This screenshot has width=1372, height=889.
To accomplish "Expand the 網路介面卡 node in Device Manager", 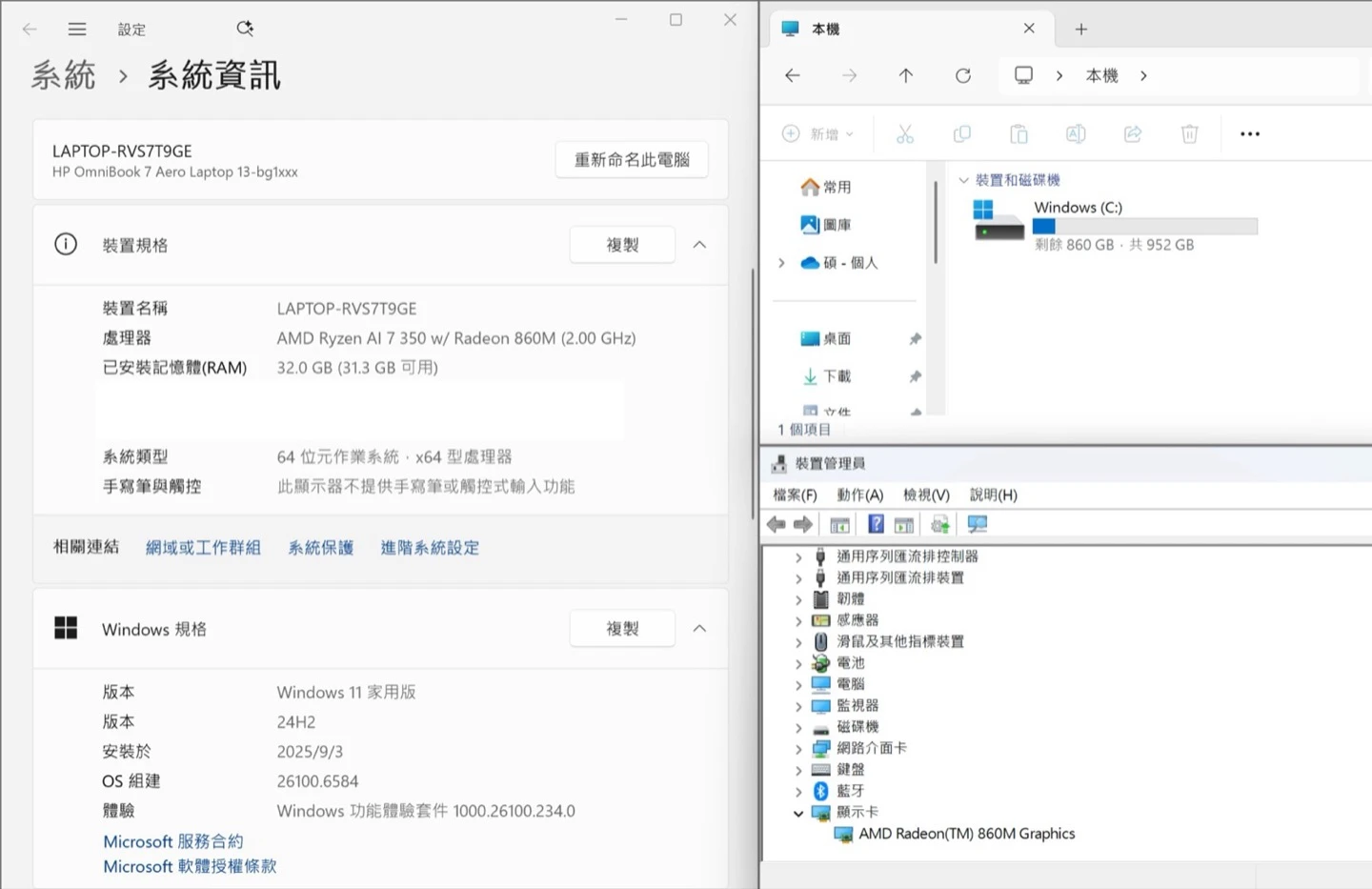I will pyautogui.click(x=798, y=749).
